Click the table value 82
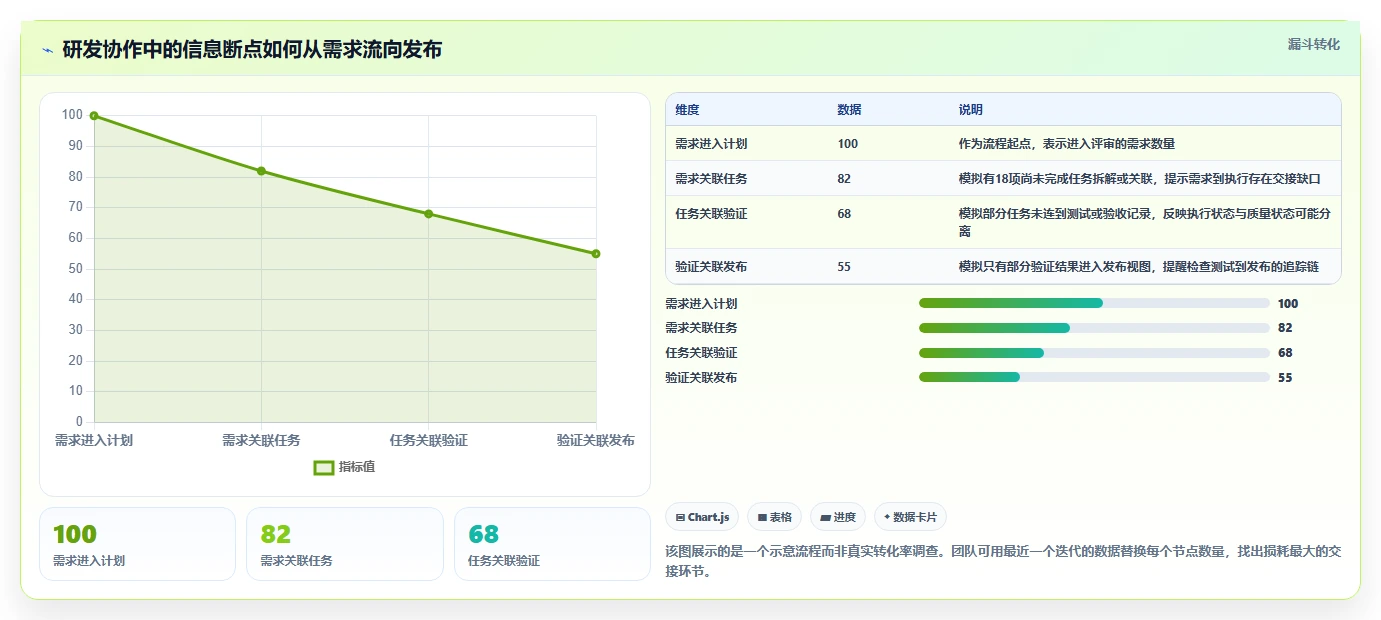Image resolution: width=1381 pixels, height=620 pixels. click(844, 179)
